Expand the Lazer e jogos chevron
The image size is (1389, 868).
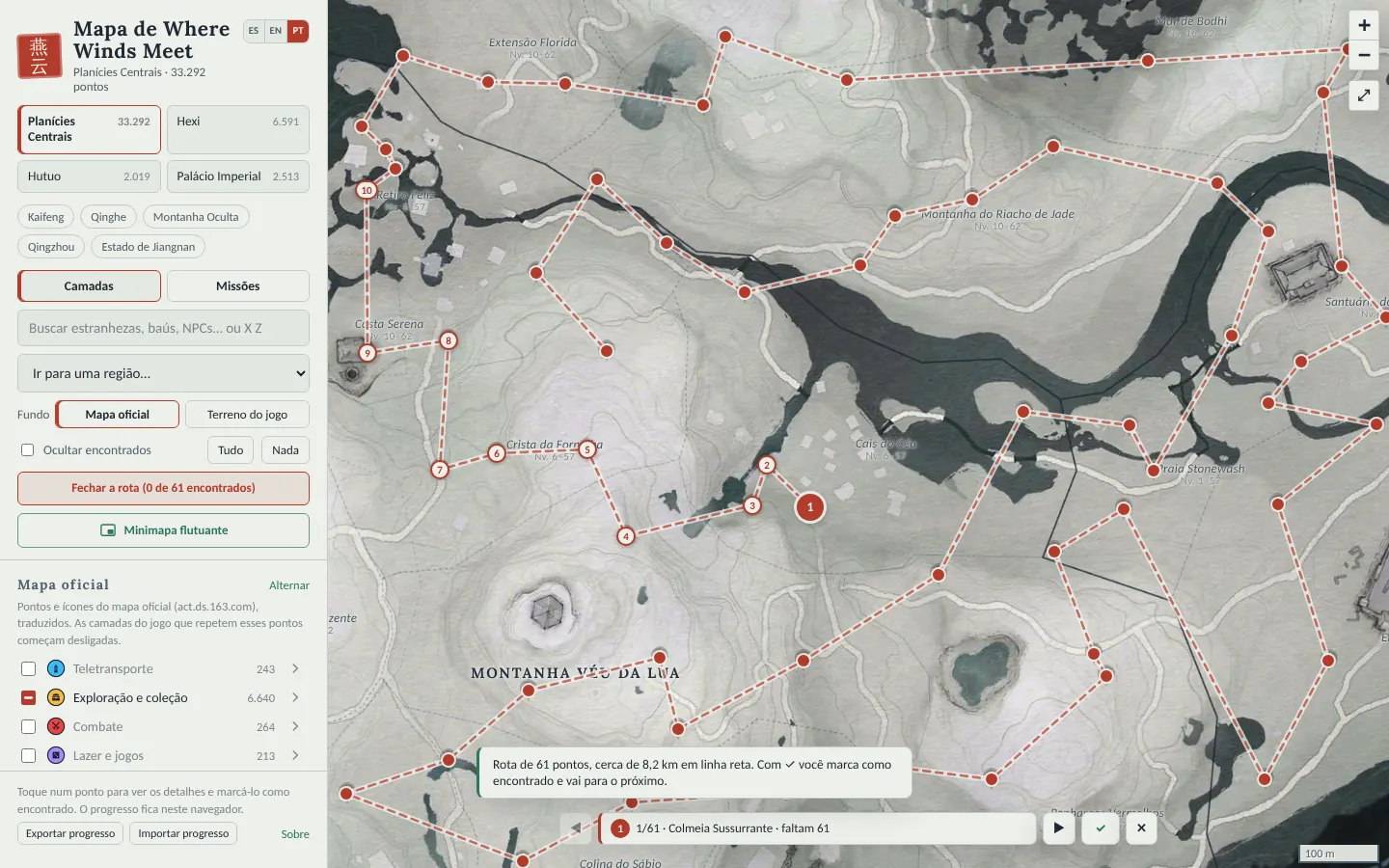(295, 755)
